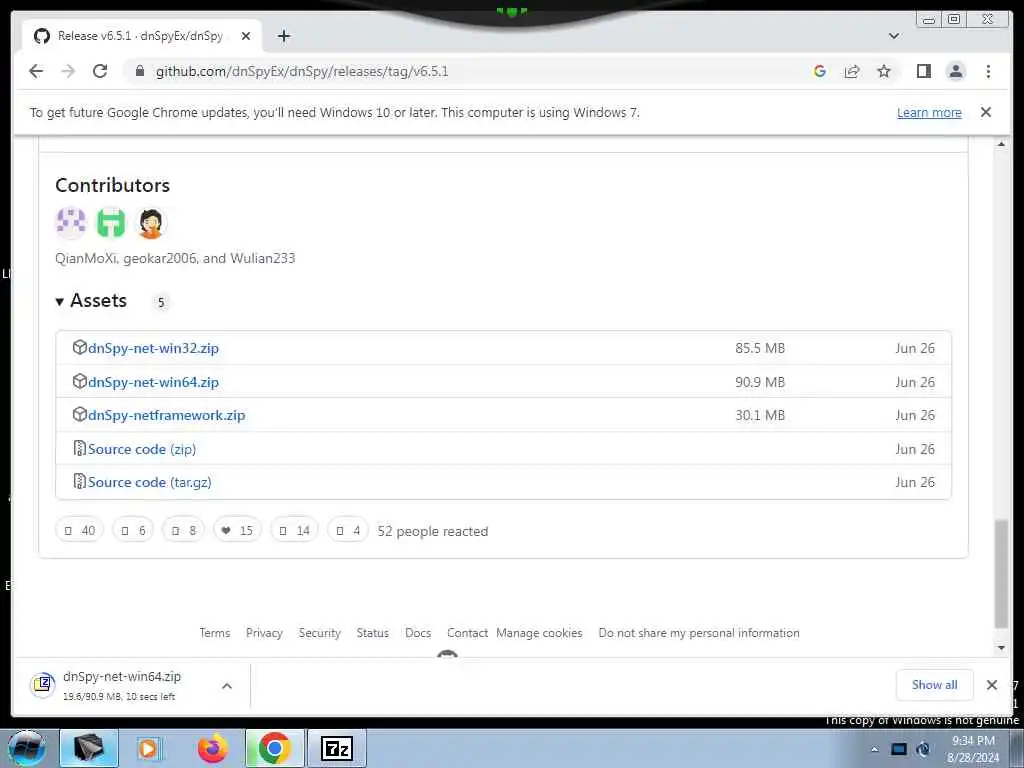1024x768 pixels.
Task: Download Source code (zip)
Action: tap(142, 449)
